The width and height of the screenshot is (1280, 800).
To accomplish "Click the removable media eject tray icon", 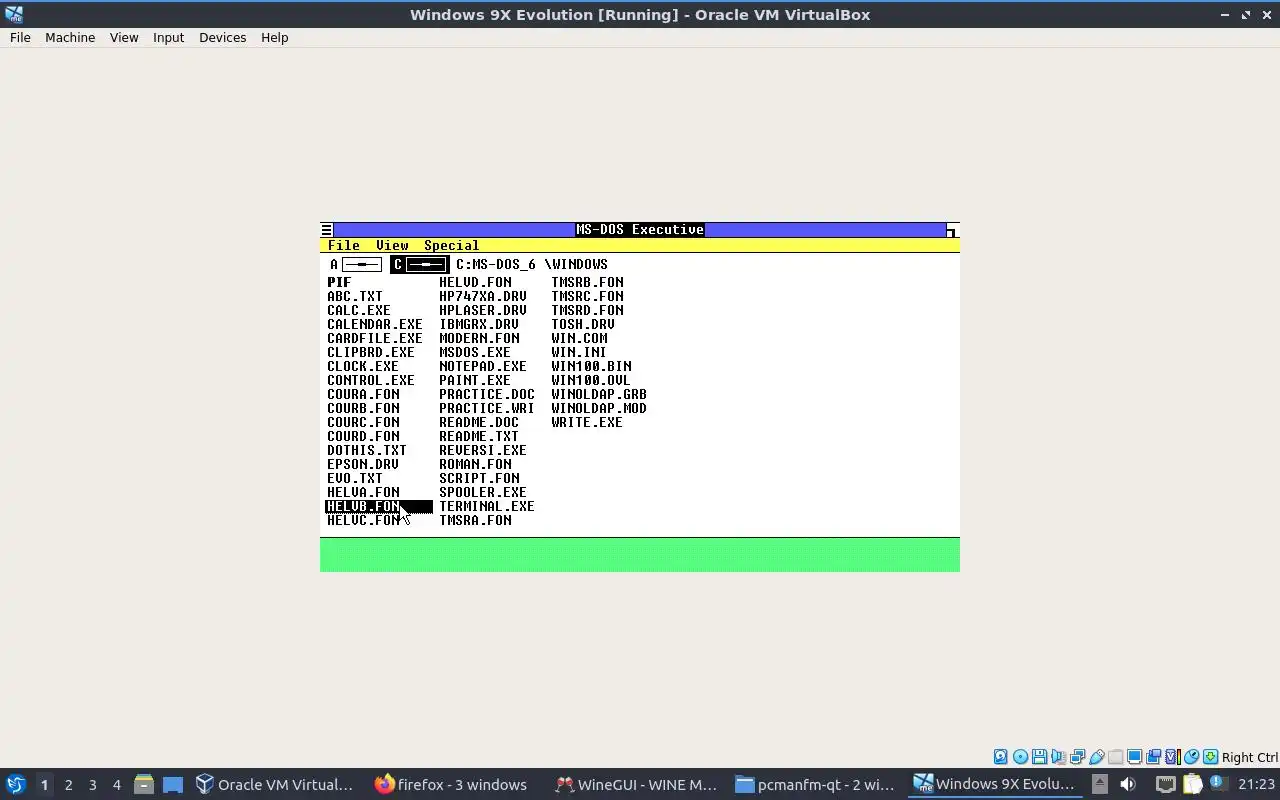I will [x=1099, y=784].
